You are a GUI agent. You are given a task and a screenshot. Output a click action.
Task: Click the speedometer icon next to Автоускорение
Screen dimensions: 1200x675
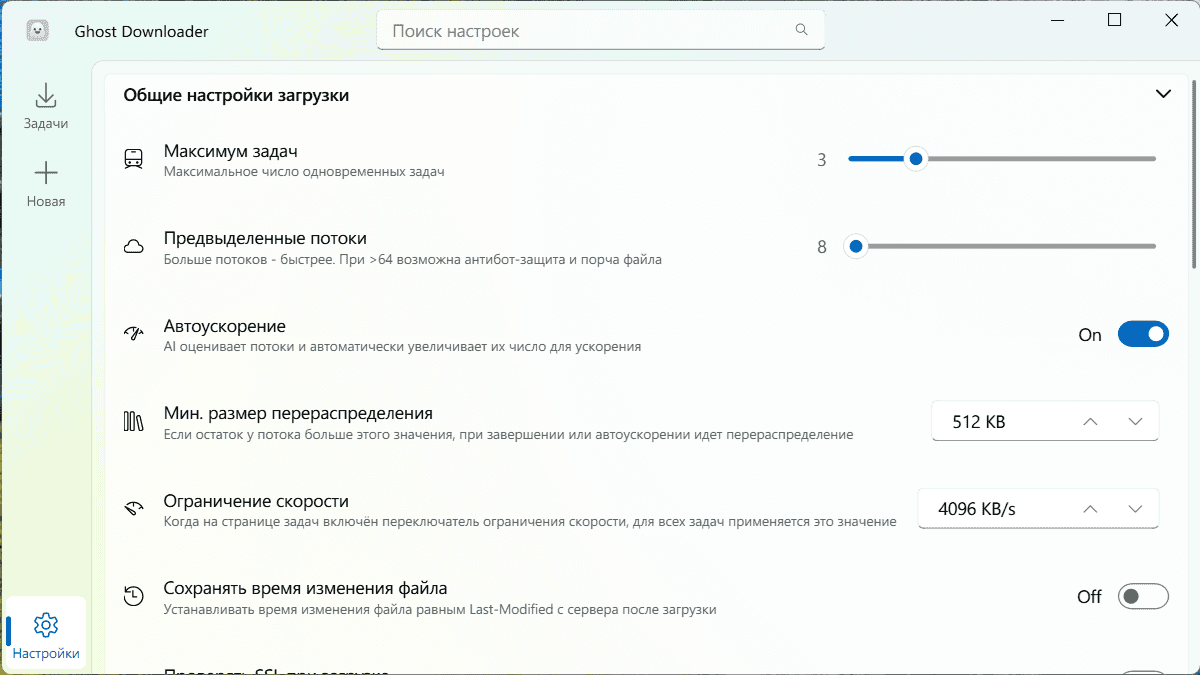pyautogui.click(x=133, y=334)
